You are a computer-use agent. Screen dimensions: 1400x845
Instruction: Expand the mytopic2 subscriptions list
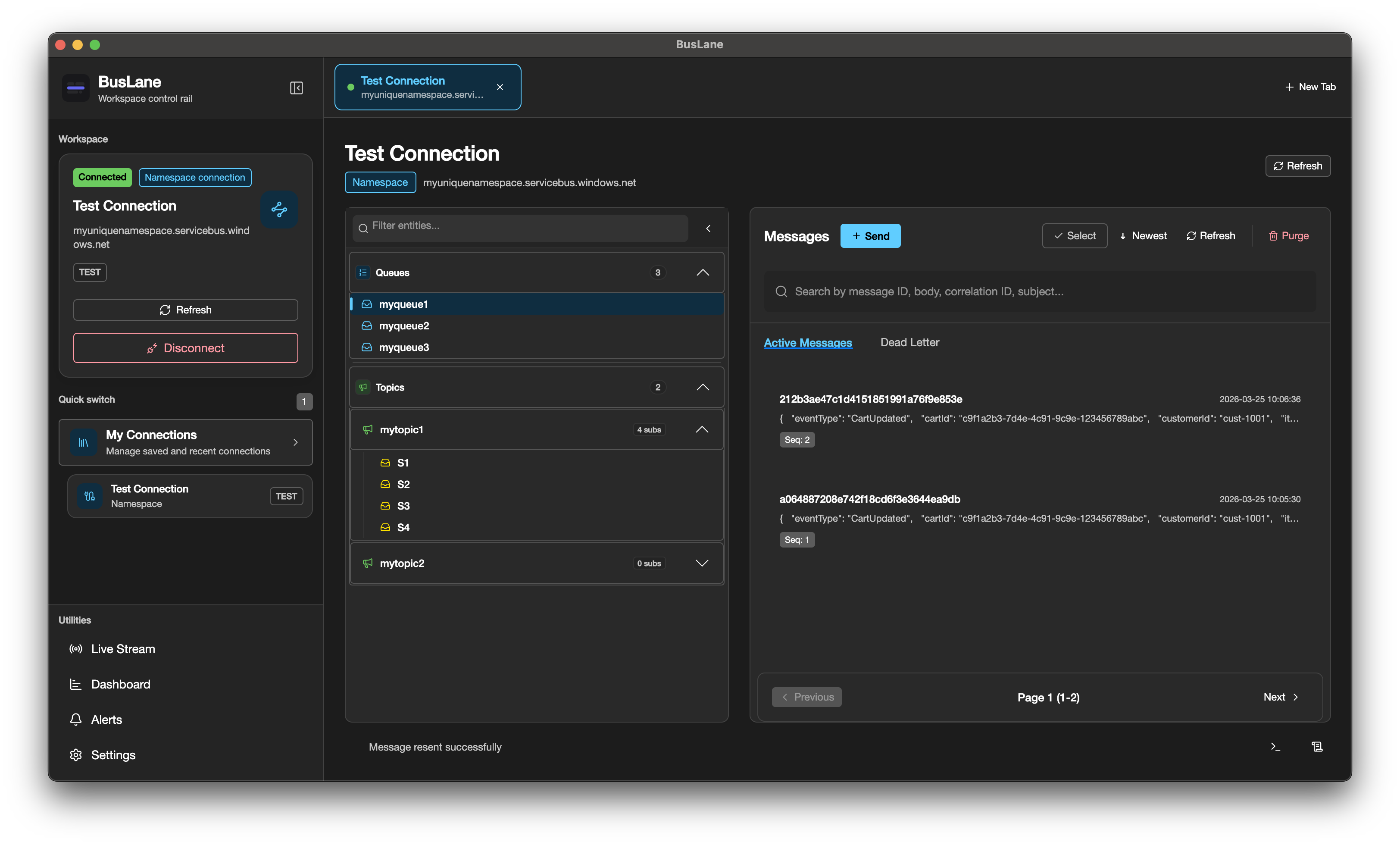[x=702, y=563]
